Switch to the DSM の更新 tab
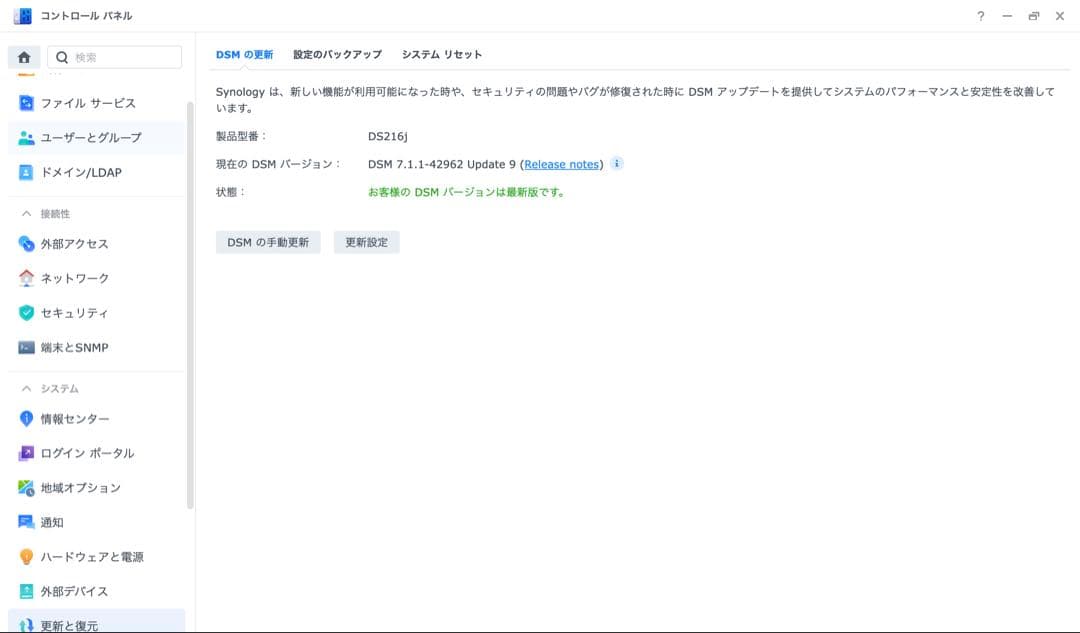 pyautogui.click(x=245, y=54)
